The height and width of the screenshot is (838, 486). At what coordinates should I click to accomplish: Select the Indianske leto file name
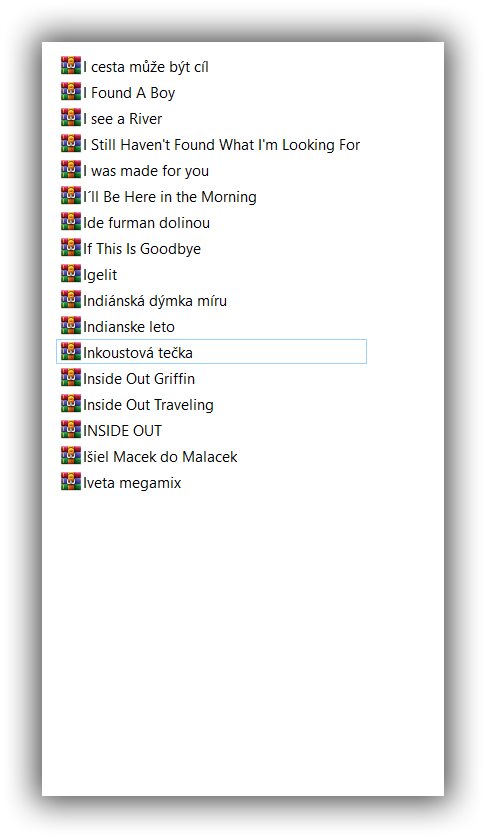pyautogui.click(x=129, y=327)
